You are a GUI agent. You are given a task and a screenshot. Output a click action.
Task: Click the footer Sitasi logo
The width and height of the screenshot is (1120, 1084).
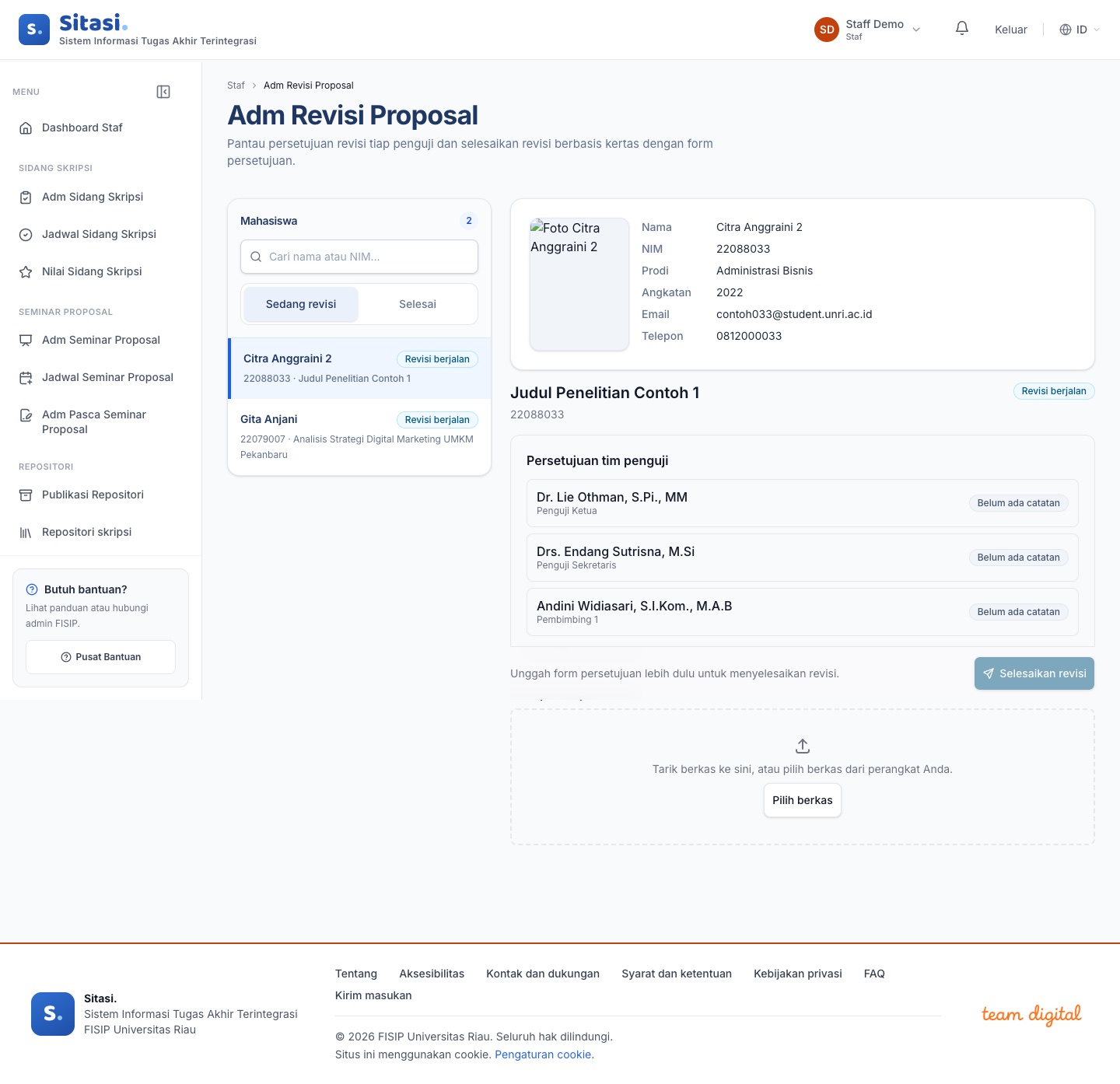click(x=53, y=1014)
